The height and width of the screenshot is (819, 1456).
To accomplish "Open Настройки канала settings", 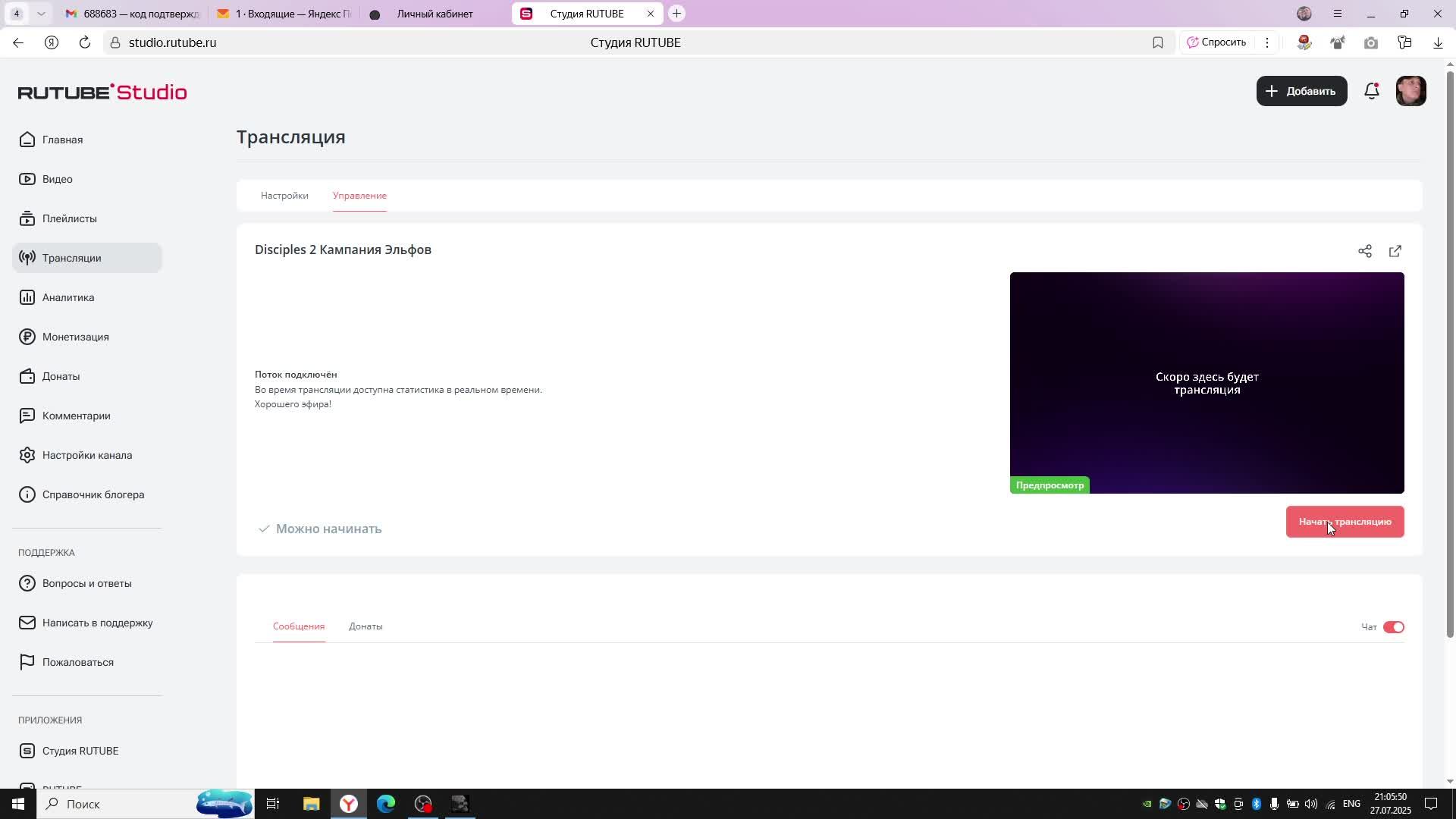I will [x=86, y=455].
